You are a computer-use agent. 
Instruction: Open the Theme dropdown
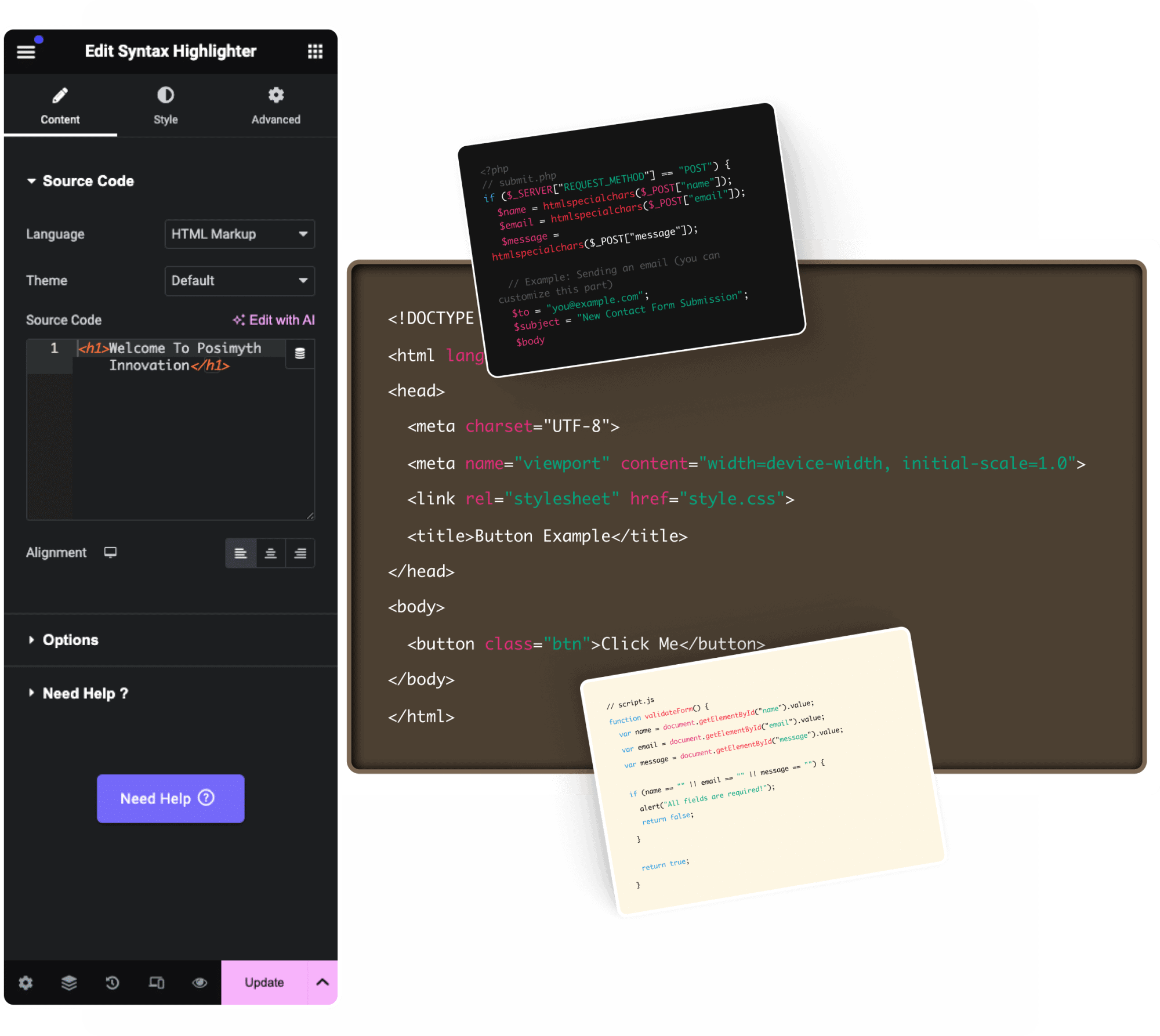240,280
